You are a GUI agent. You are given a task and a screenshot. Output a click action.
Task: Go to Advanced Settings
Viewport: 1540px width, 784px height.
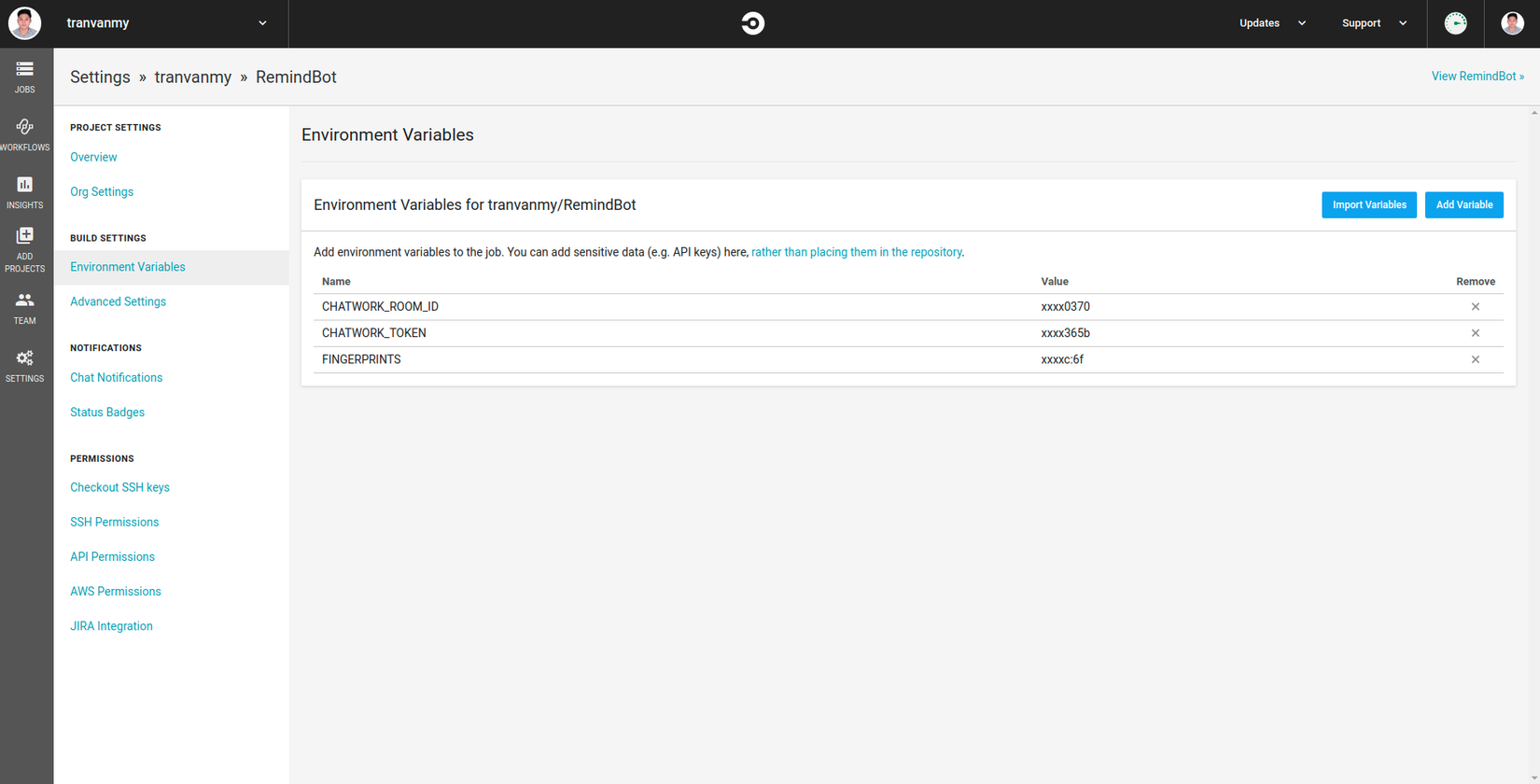click(x=118, y=301)
